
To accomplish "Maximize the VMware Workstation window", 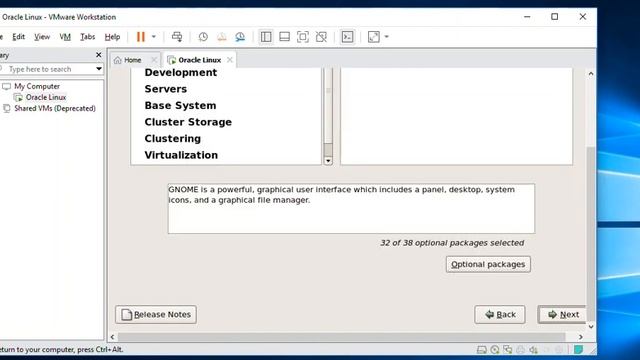I will tap(554, 17).
